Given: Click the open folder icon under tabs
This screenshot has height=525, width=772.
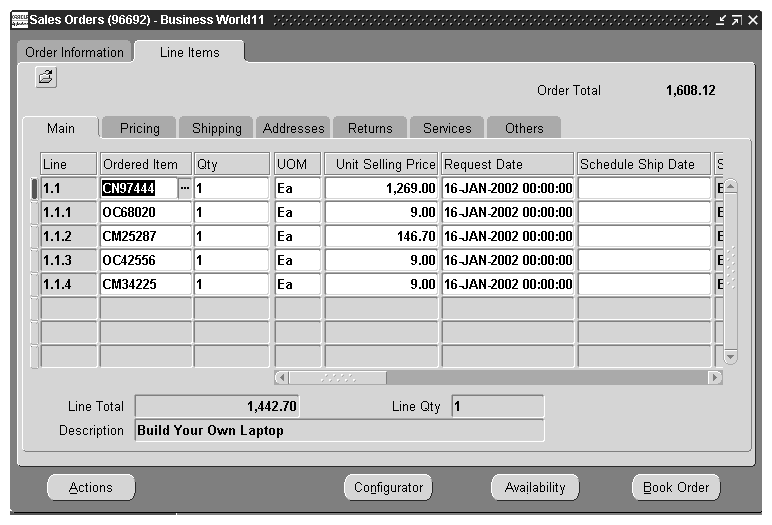Looking at the screenshot, I should click(46, 77).
